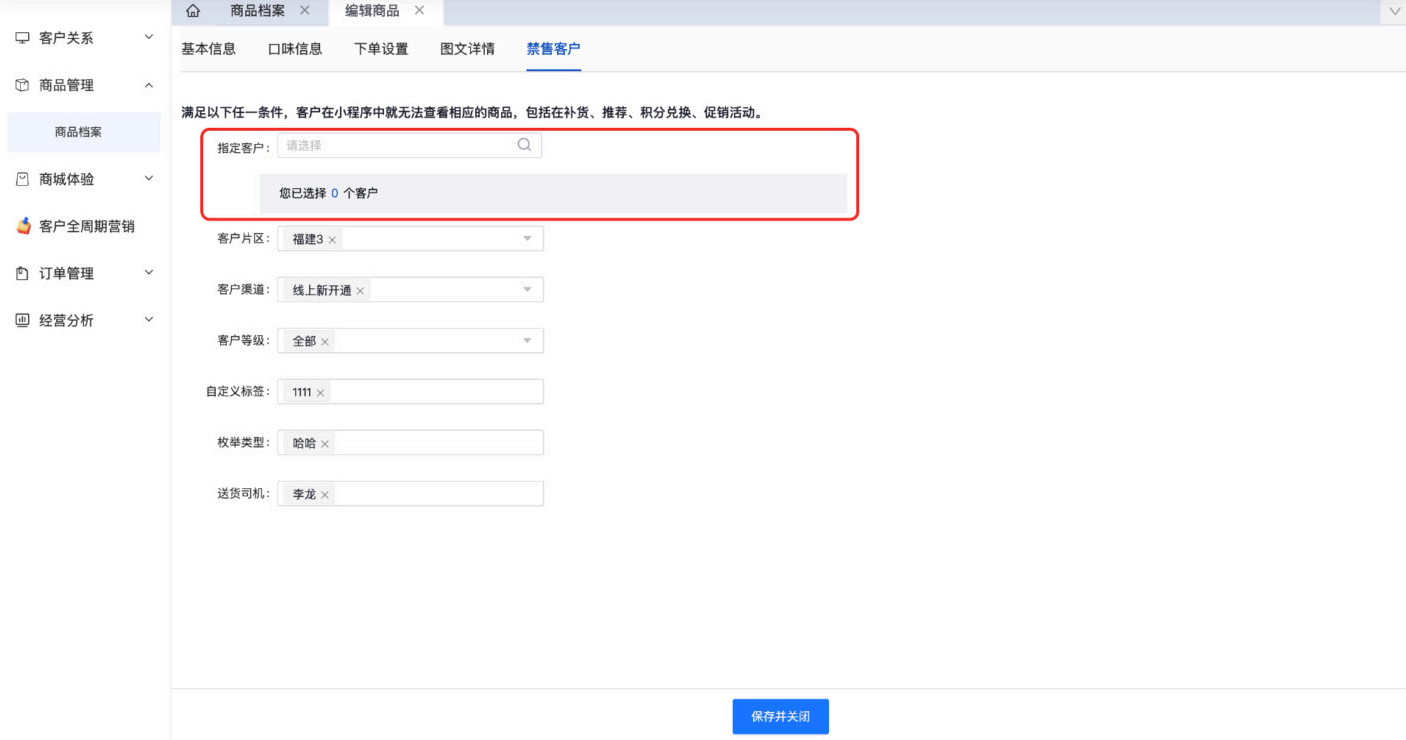
Task: Remove the 线上新开通 tag
Action: [360, 291]
